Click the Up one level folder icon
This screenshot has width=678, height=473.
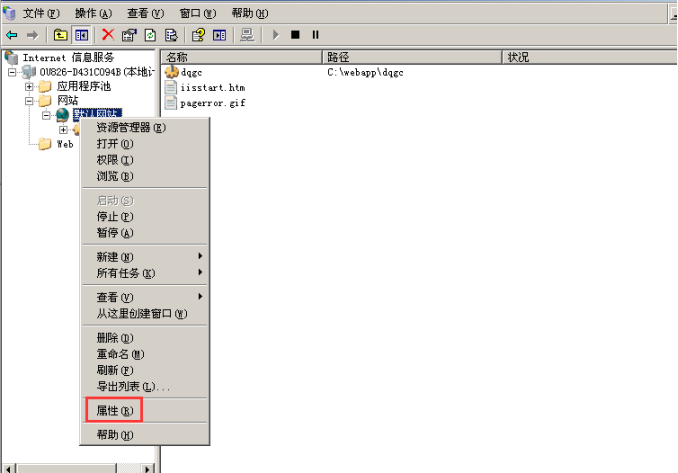[x=61, y=35]
